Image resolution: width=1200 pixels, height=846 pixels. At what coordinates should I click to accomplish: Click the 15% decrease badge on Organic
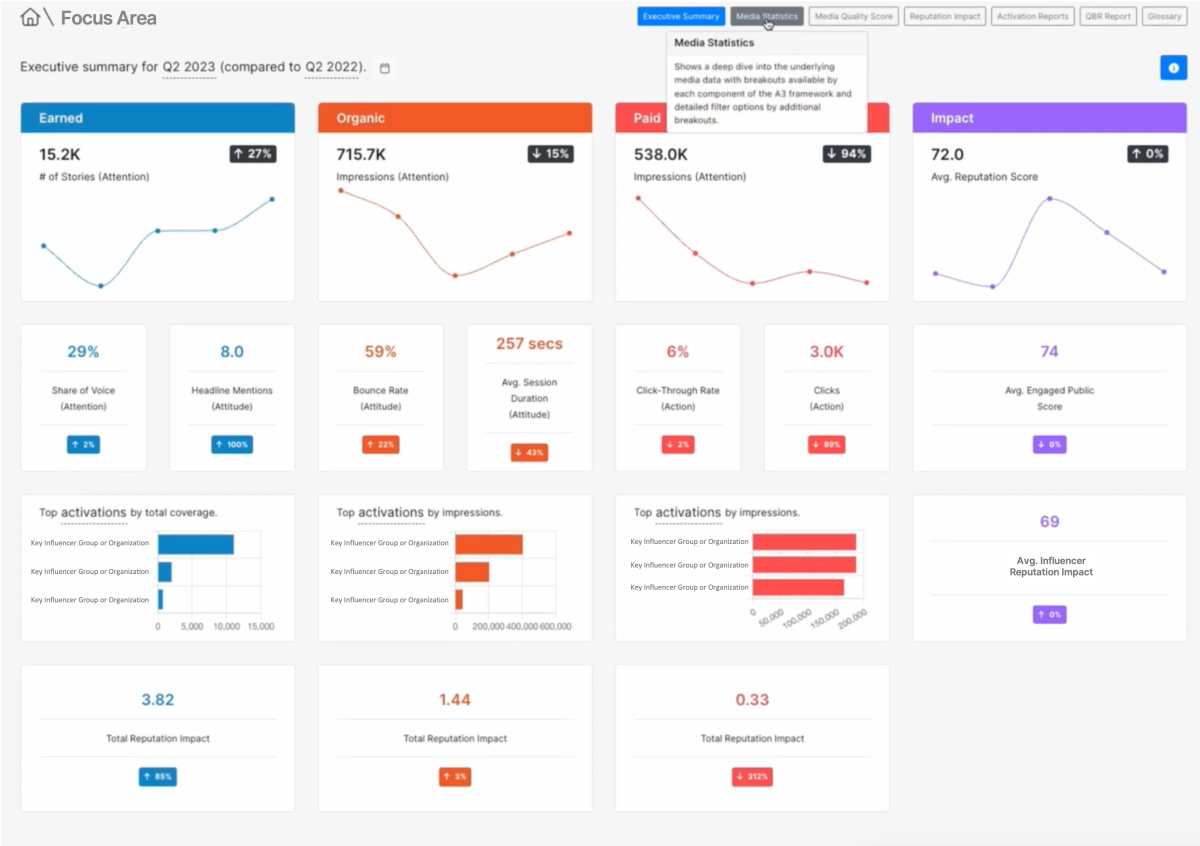pos(549,154)
